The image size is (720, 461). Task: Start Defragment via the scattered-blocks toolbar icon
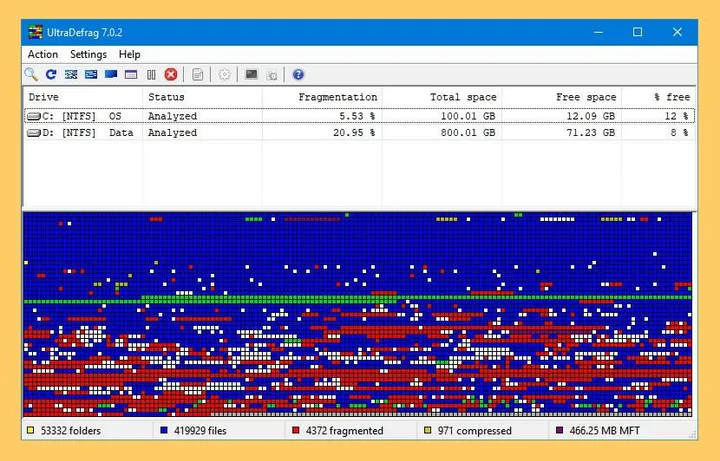pos(71,74)
